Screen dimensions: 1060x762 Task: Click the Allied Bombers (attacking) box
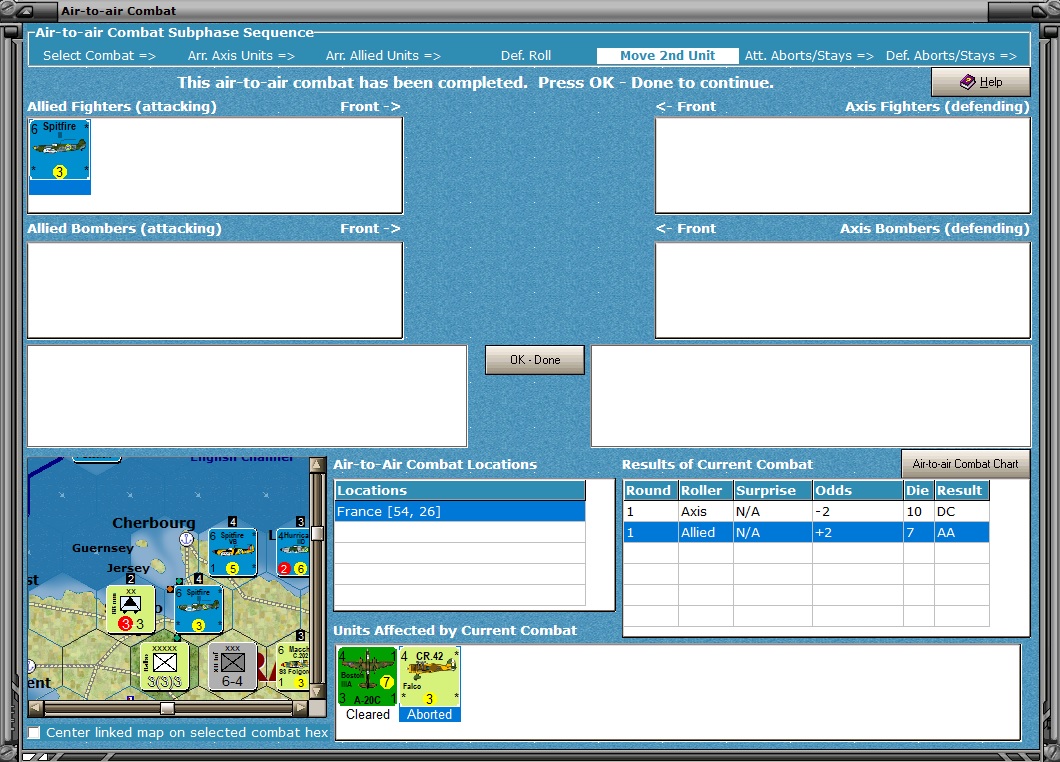pyautogui.click(x=215, y=290)
